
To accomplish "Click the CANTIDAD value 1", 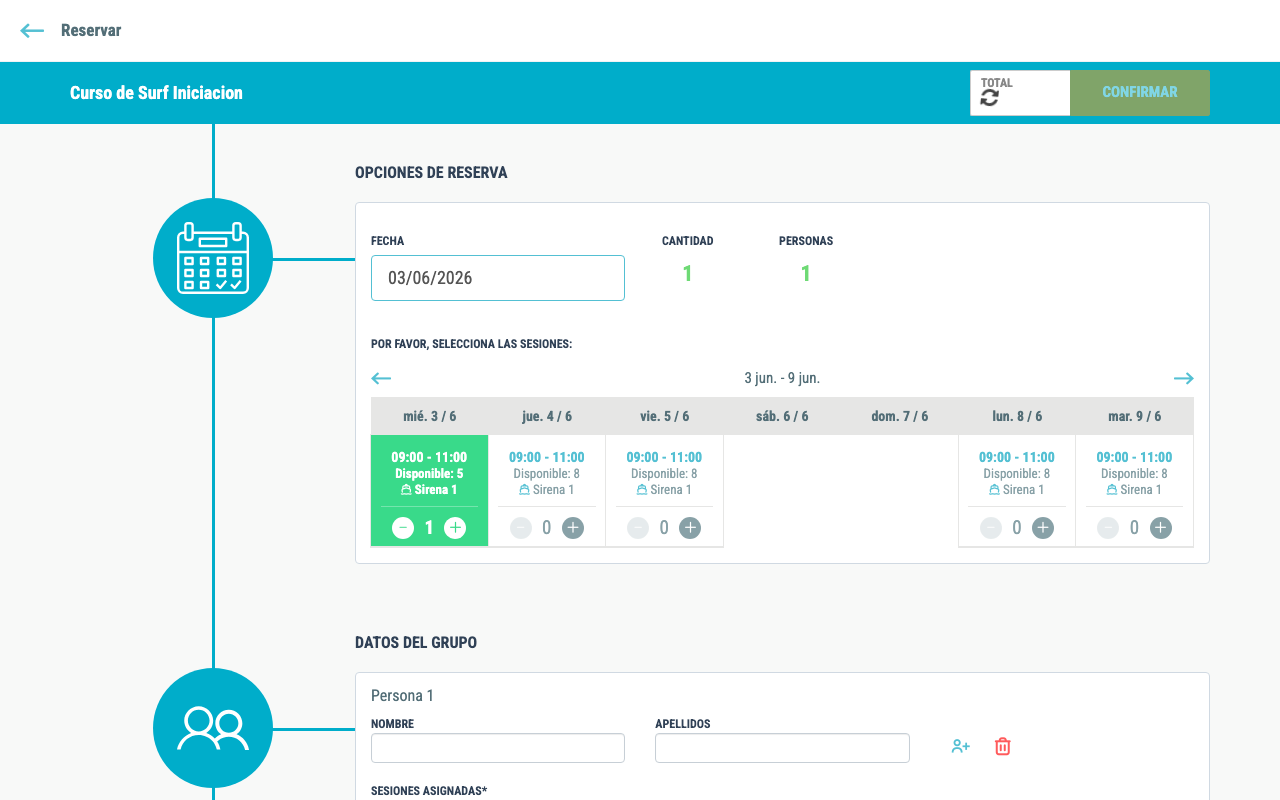I will (687, 273).
